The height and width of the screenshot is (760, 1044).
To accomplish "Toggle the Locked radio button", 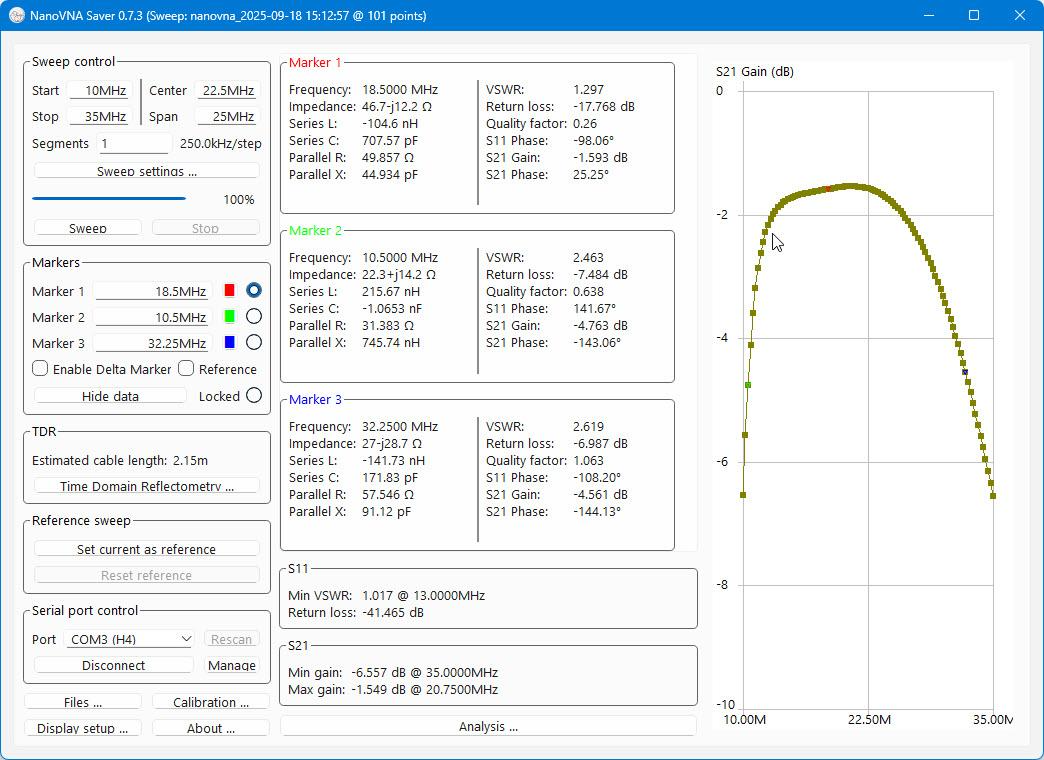I will click(254, 396).
